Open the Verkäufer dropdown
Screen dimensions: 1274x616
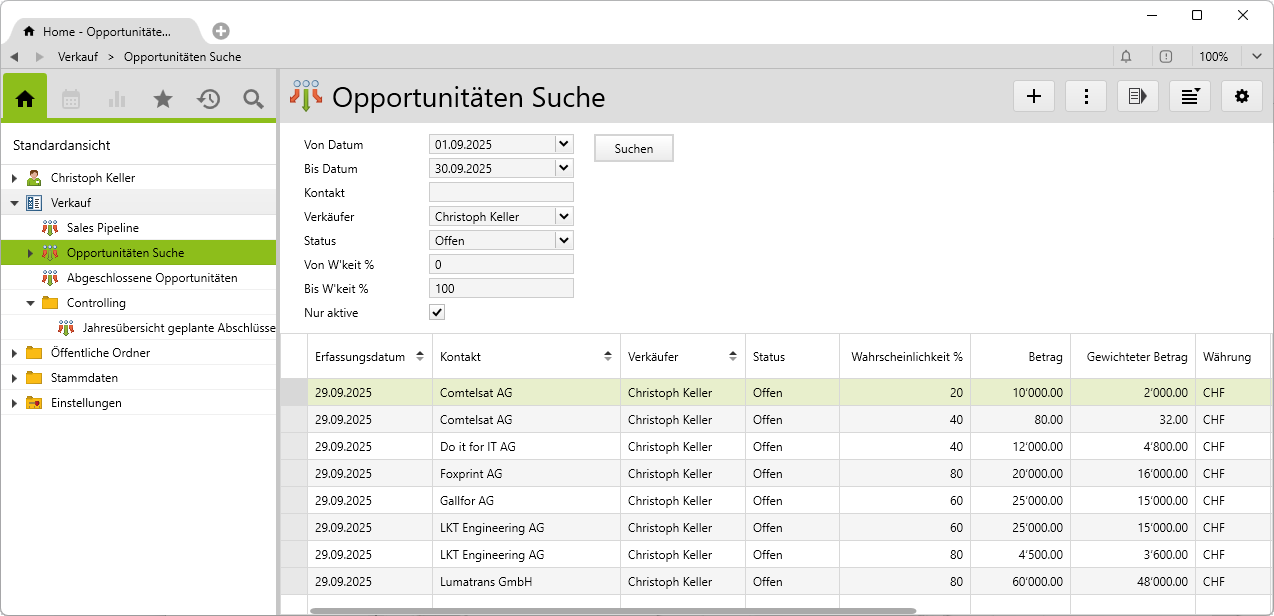(x=564, y=217)
